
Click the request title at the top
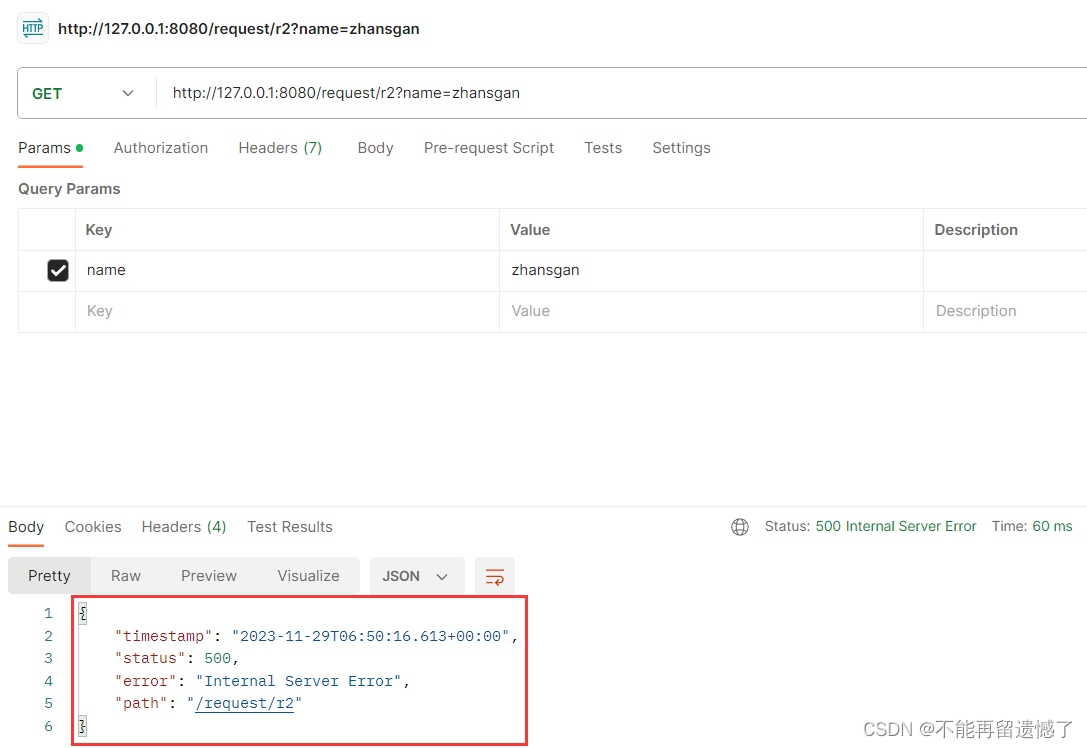[238, 29]
